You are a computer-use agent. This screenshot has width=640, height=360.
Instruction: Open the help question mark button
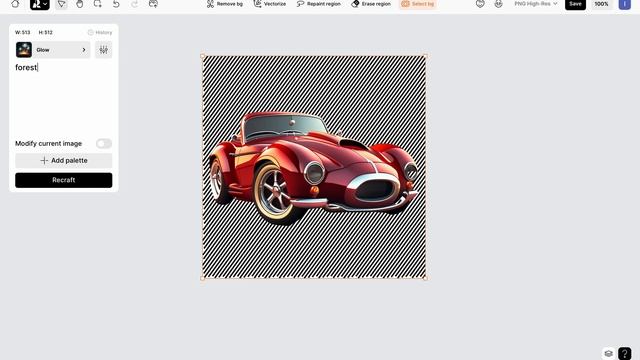[x=624, y=353]
